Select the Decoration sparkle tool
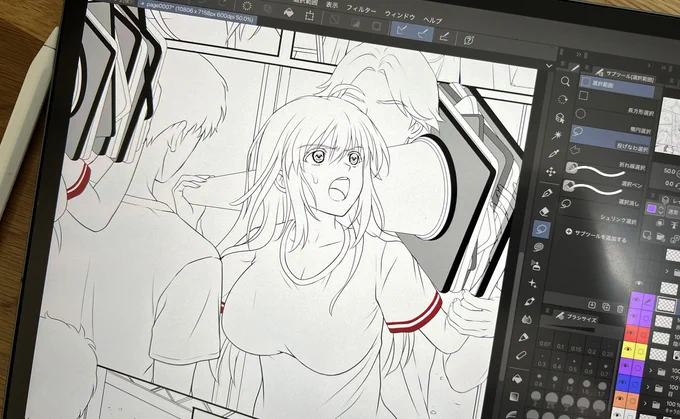 pos(533,283)
